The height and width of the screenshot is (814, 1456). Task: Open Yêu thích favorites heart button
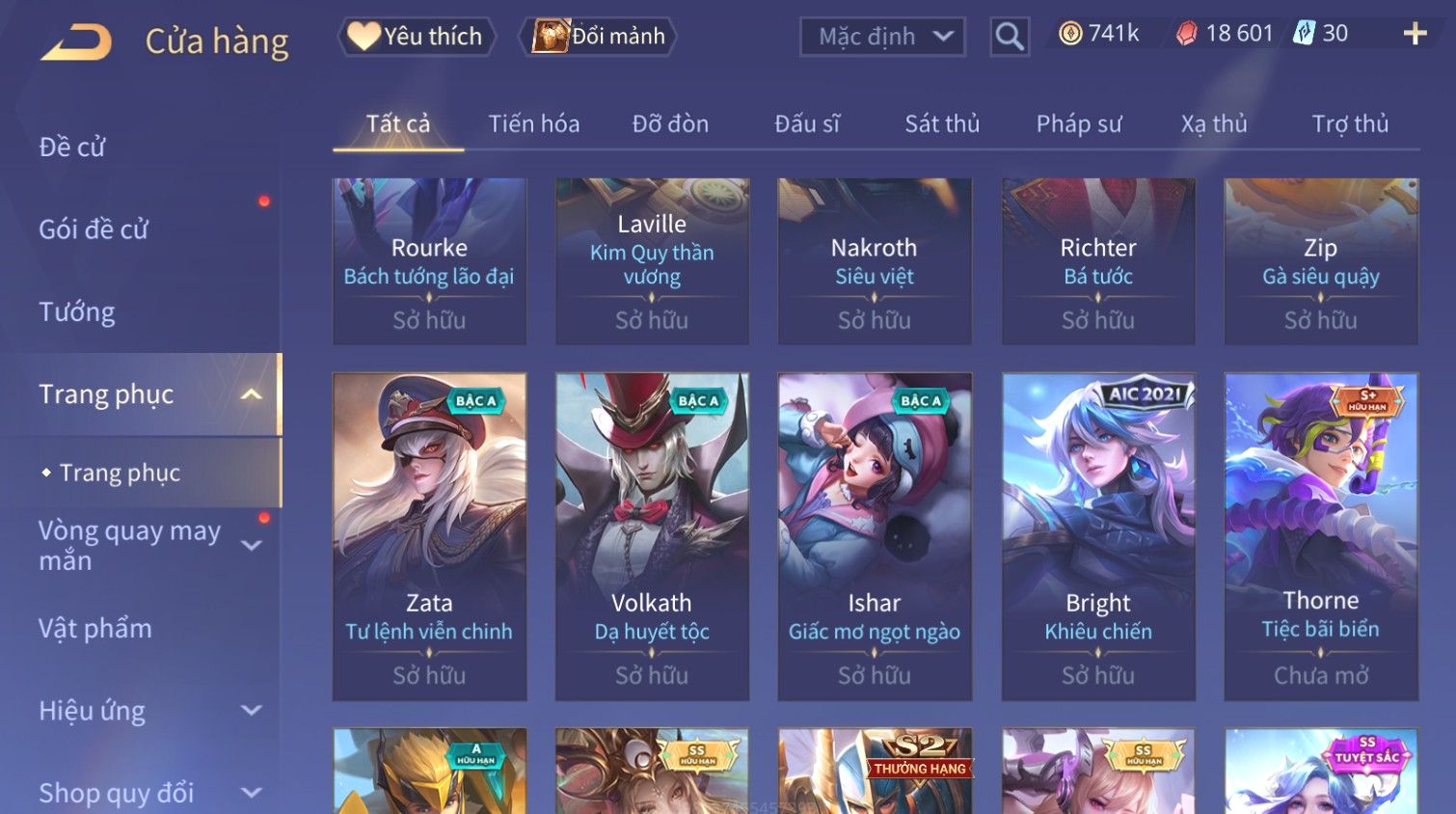pyautogui.click(x=417, y=37)
